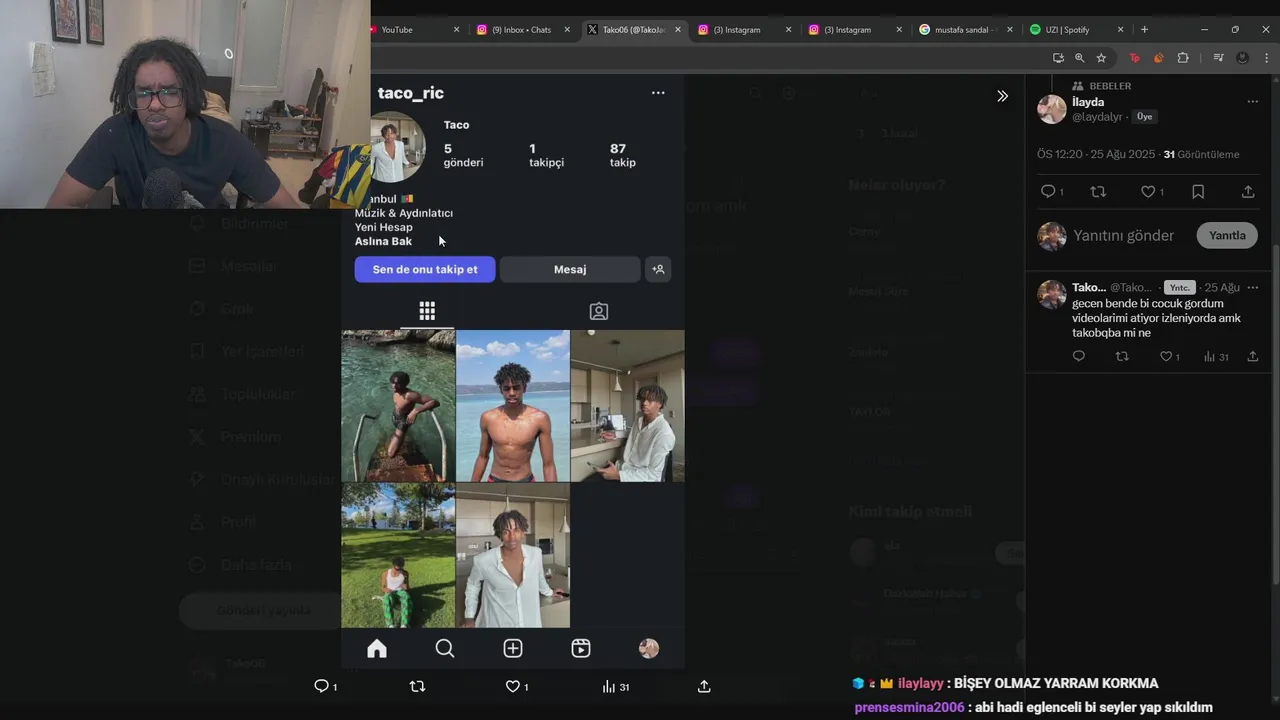The height and width of the screenshot is (720, 1280).
Task: Like the post from photo viewer's action bar
Action: [512, 686]
